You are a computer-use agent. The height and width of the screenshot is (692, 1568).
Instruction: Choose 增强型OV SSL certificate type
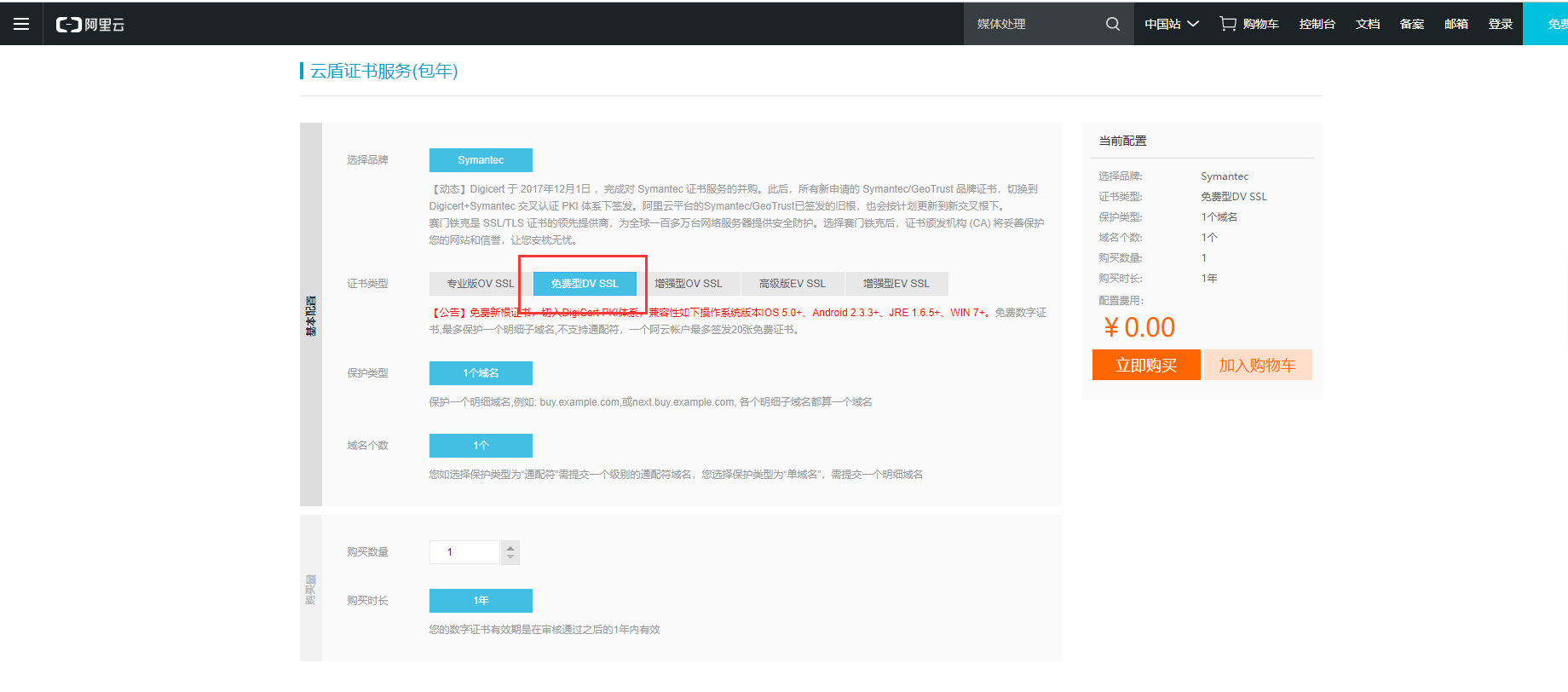coord(689,284)
